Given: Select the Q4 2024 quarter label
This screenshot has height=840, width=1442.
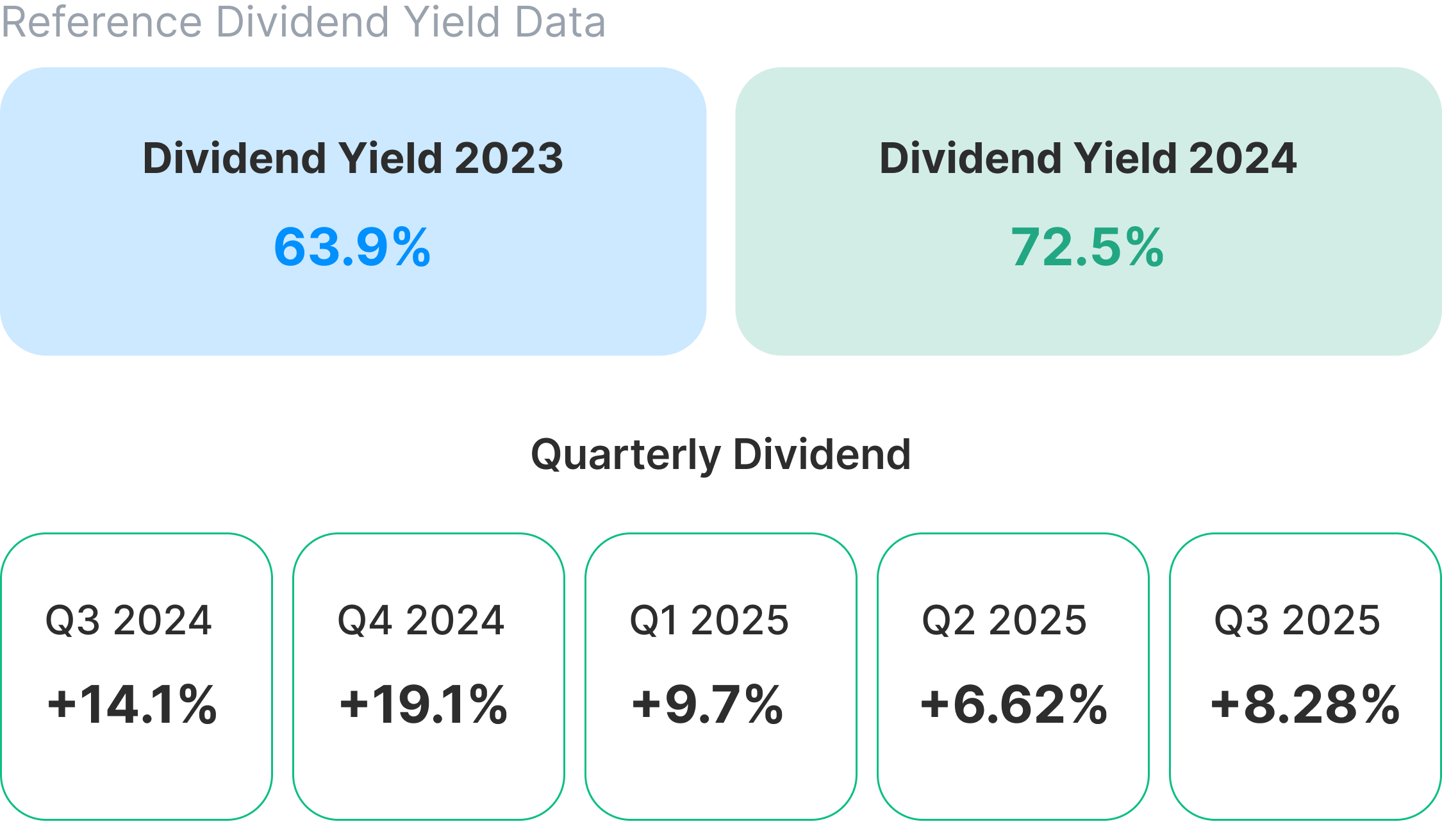Looking at the screenshot, I should pyautogui.click(x=421, y=620).
